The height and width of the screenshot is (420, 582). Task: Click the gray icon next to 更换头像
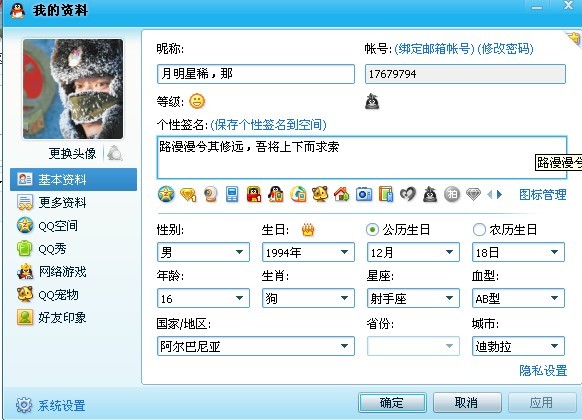(115, 153)
